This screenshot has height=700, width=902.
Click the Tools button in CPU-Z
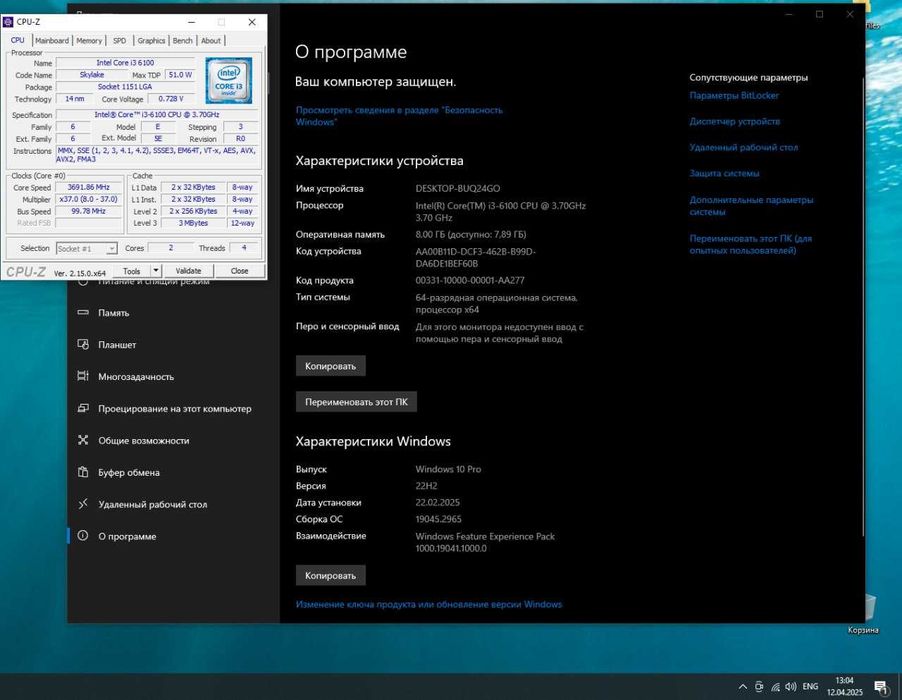click(132, 270)
